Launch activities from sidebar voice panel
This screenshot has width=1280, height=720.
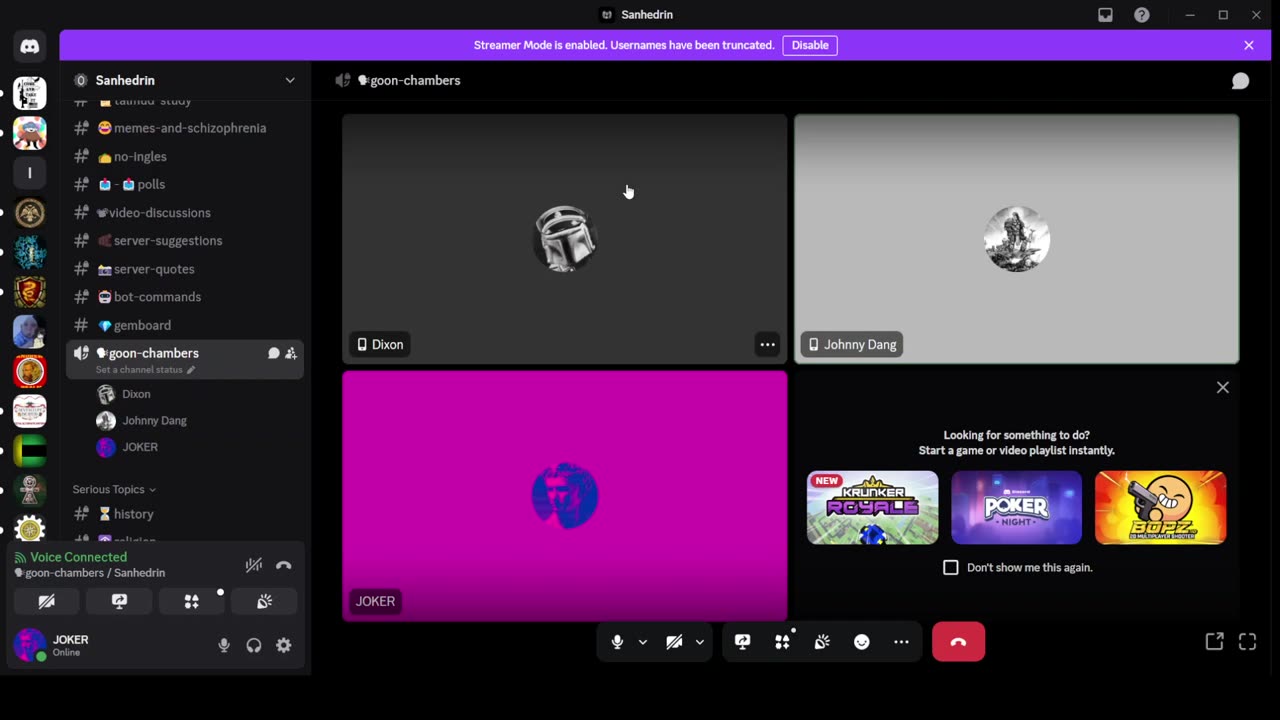coord(191,601)
